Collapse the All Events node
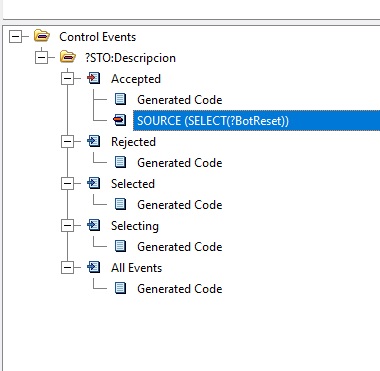Image resolution: width=380 pixels, height=371 pixels. coord(67,267)
